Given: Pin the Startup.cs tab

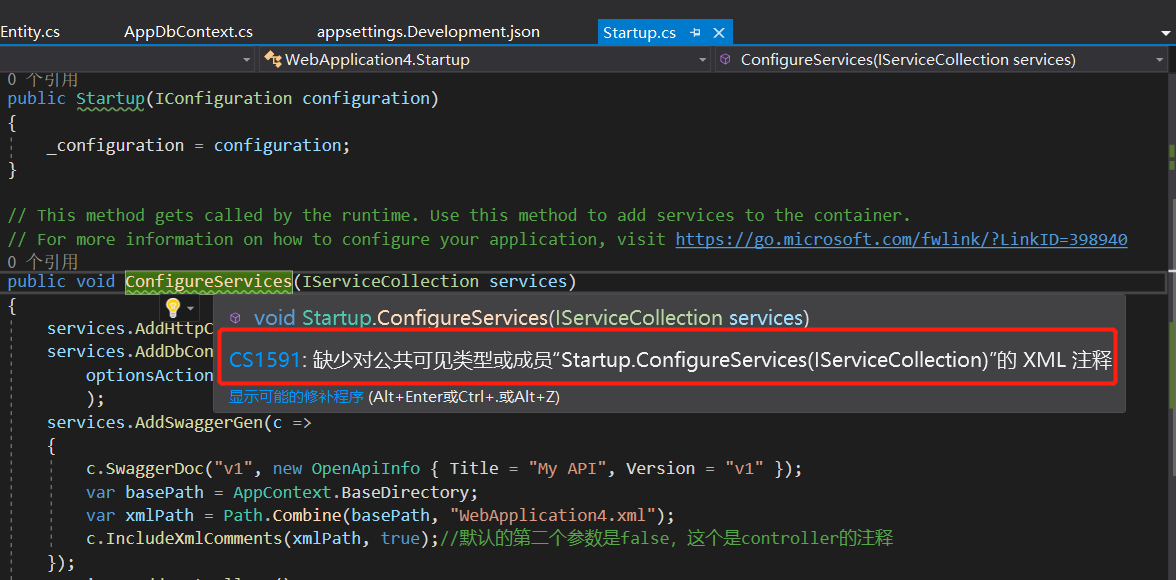Looking at the screenshot, I should pos(695,32).
